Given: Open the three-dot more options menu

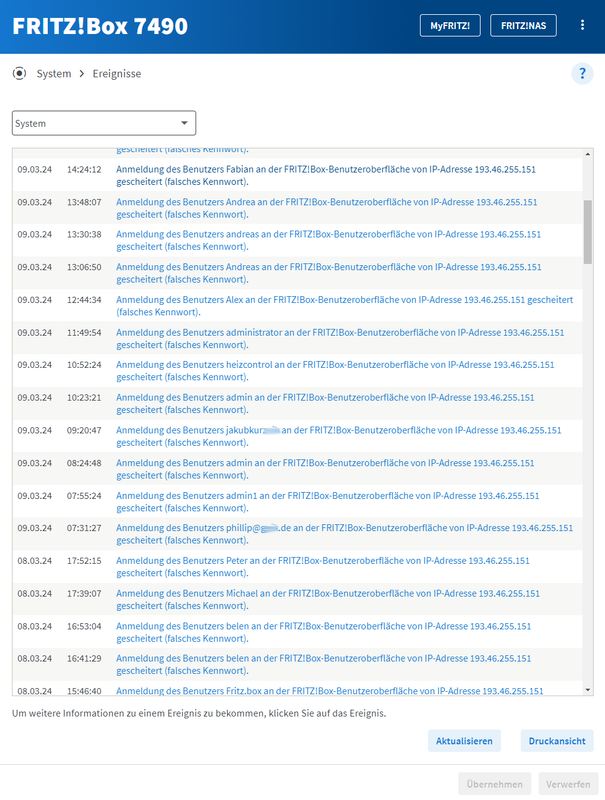Looking at the screenshot, I should 582,25.
